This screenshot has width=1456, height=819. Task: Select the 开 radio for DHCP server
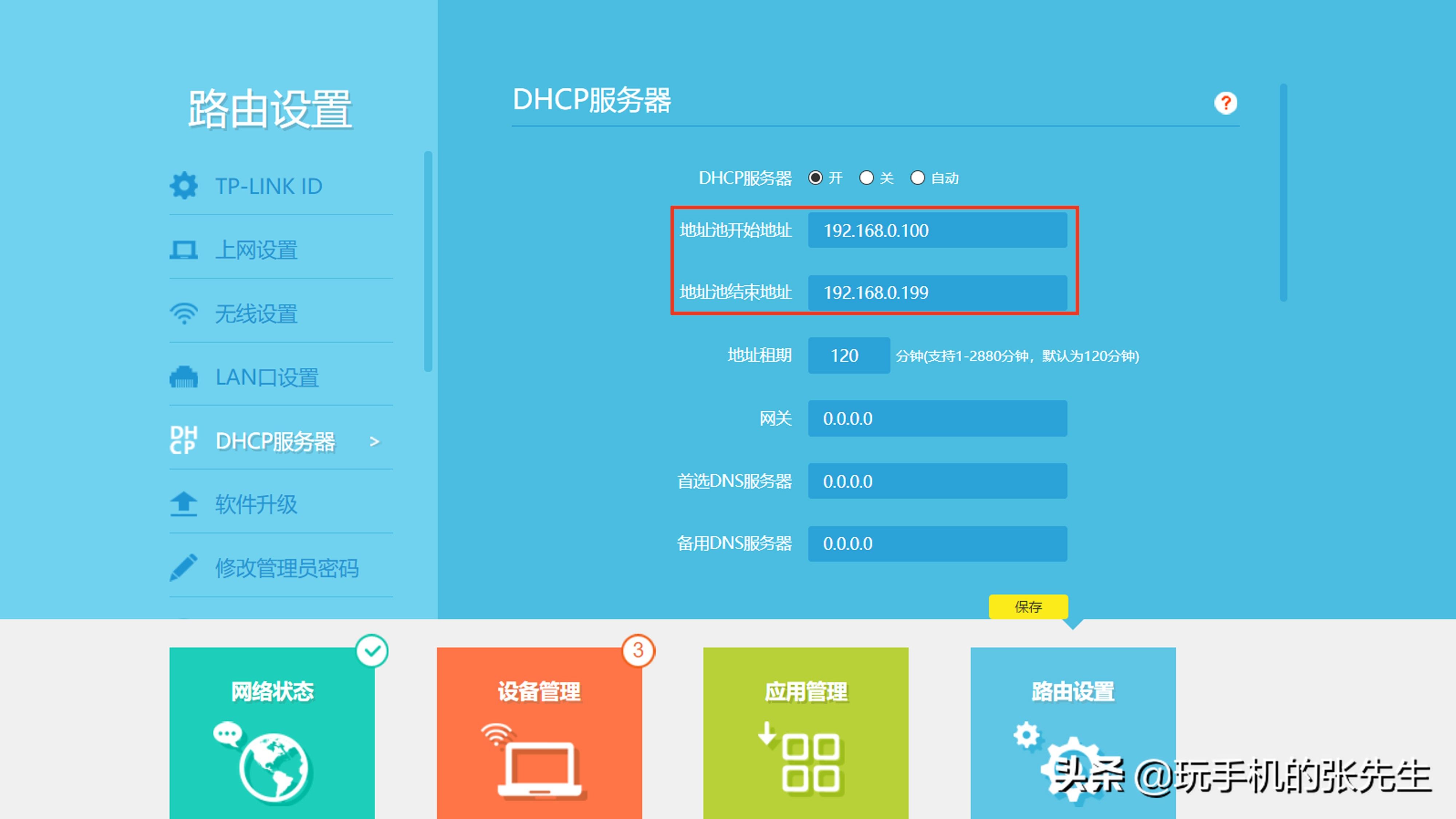coord(815,178)
